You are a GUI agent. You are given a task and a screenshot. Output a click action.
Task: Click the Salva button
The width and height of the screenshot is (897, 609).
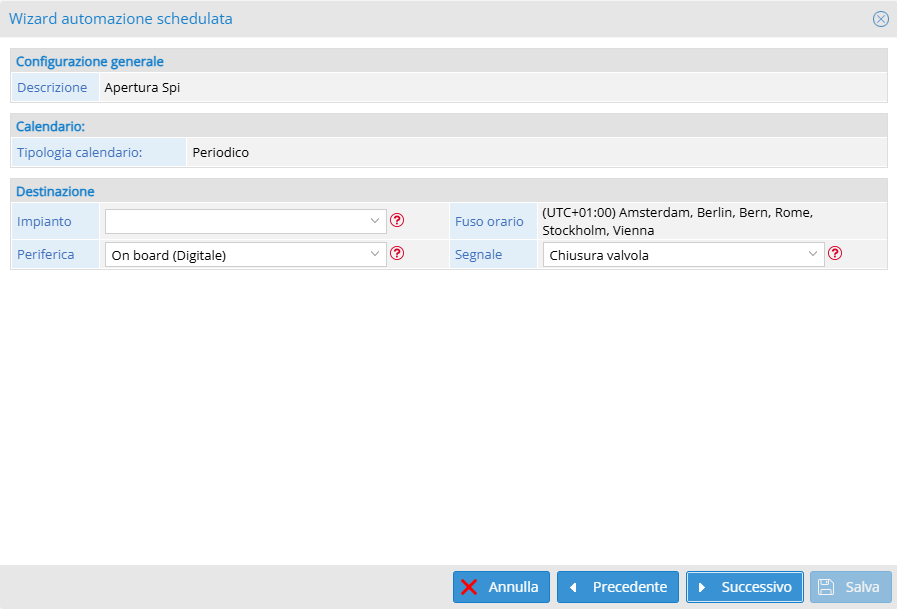[x=851, y=587]
